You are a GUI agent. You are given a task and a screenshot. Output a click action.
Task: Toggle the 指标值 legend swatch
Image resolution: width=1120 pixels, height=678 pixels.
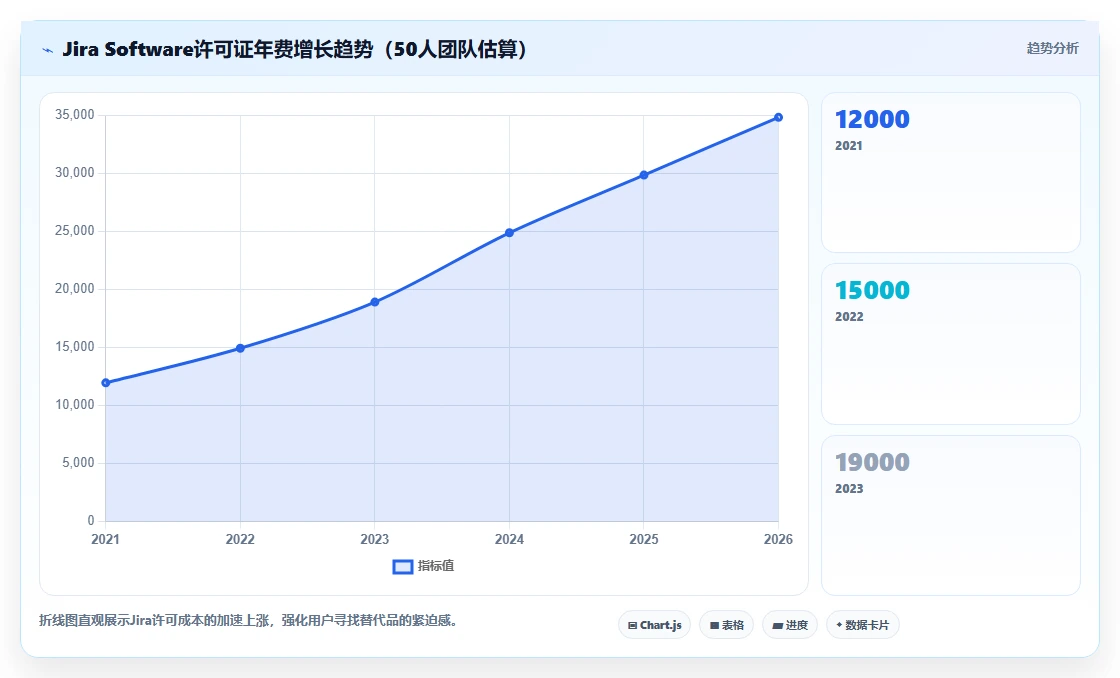403,567
